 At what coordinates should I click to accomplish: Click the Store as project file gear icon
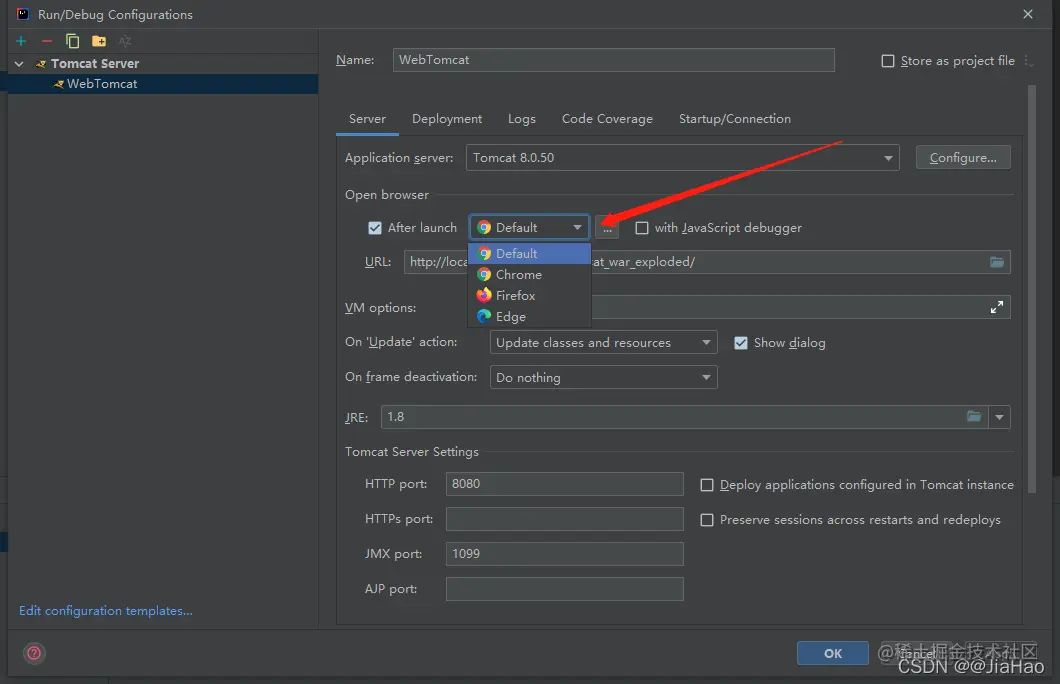[x=1028, y=61]
